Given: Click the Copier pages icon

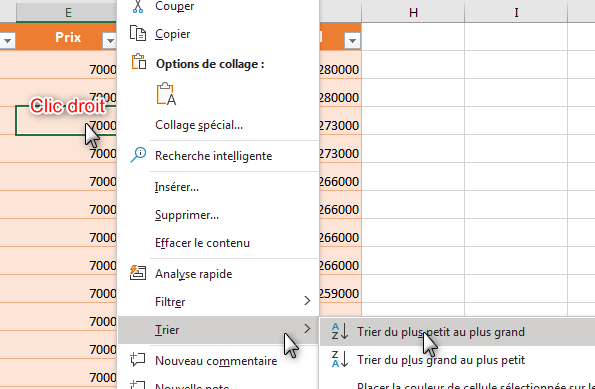Looking at the screenshot, I should (x=138, y=33).
